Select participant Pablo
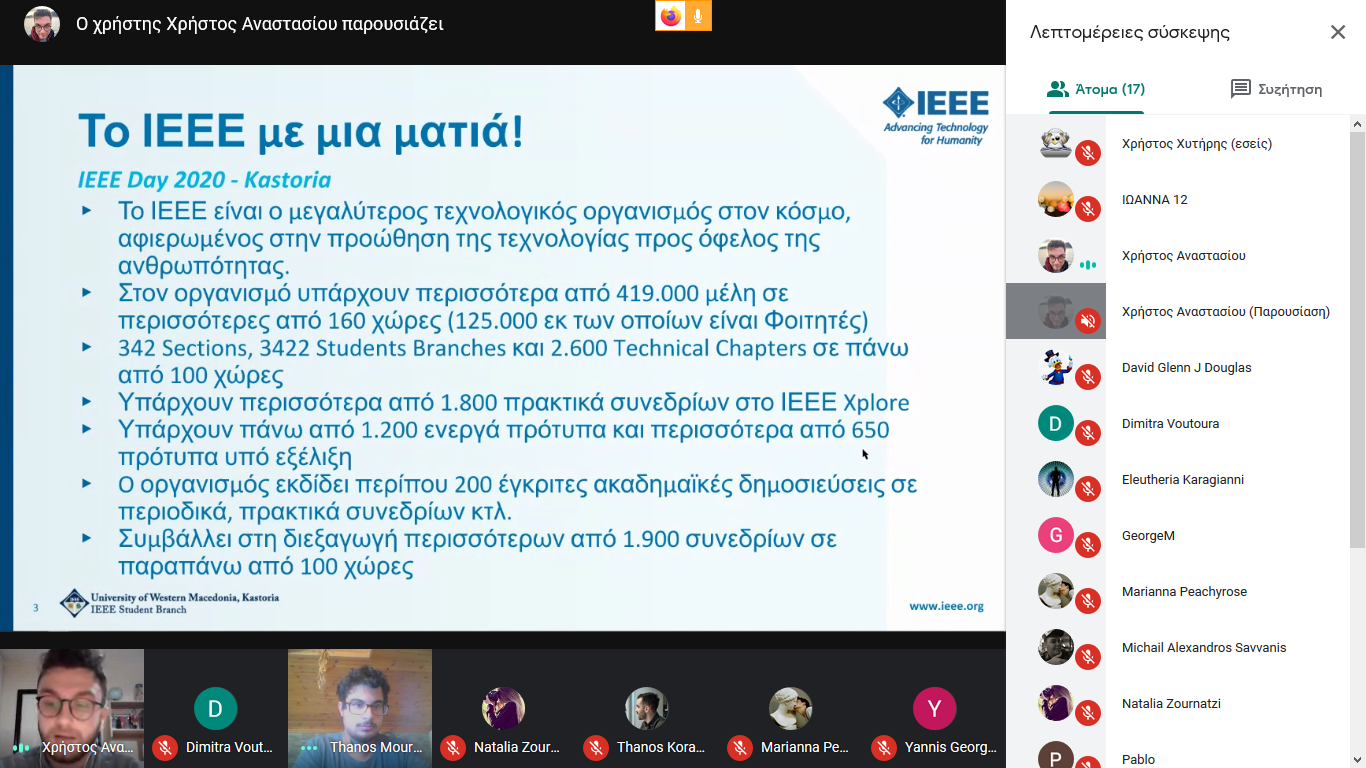Screen dimensions: 1366x768 click(x=1178, y=752)
